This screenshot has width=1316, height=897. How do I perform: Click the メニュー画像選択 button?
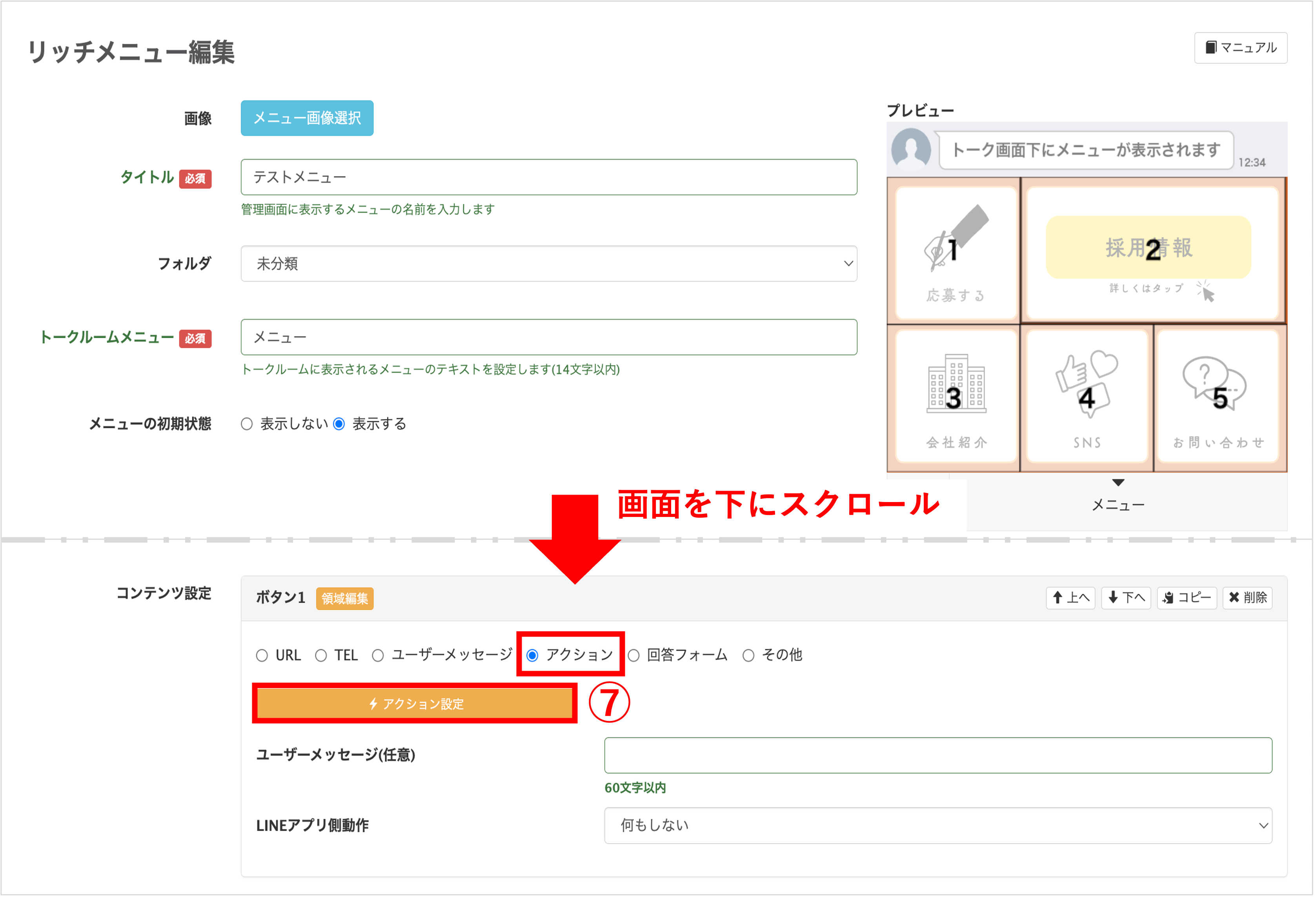(308, 118)
